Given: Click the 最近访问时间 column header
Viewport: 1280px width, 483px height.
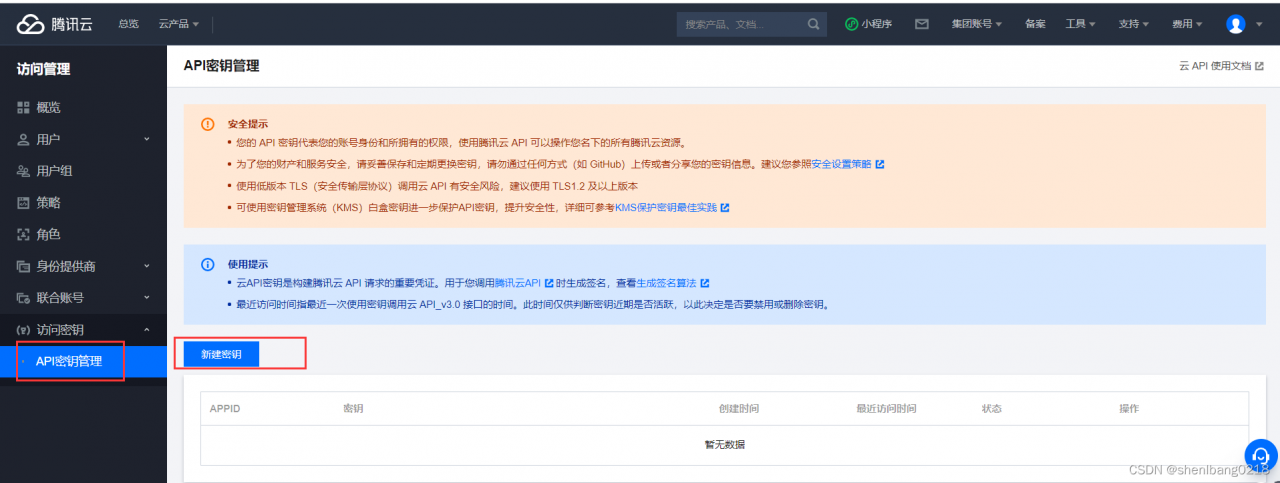Looking at the screenshot, I should click(886, 409).
